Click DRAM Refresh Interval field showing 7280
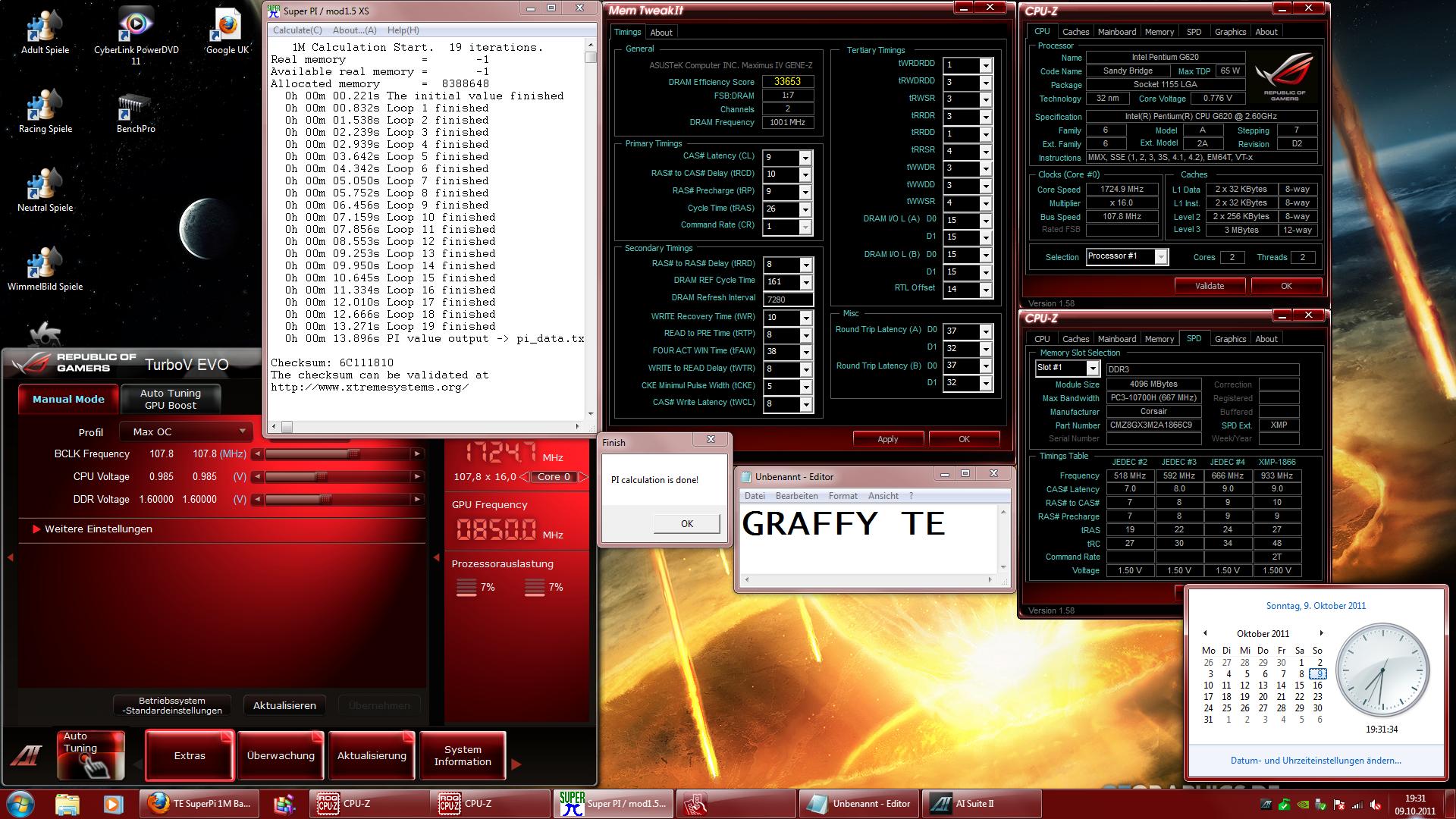 (787, 300)
